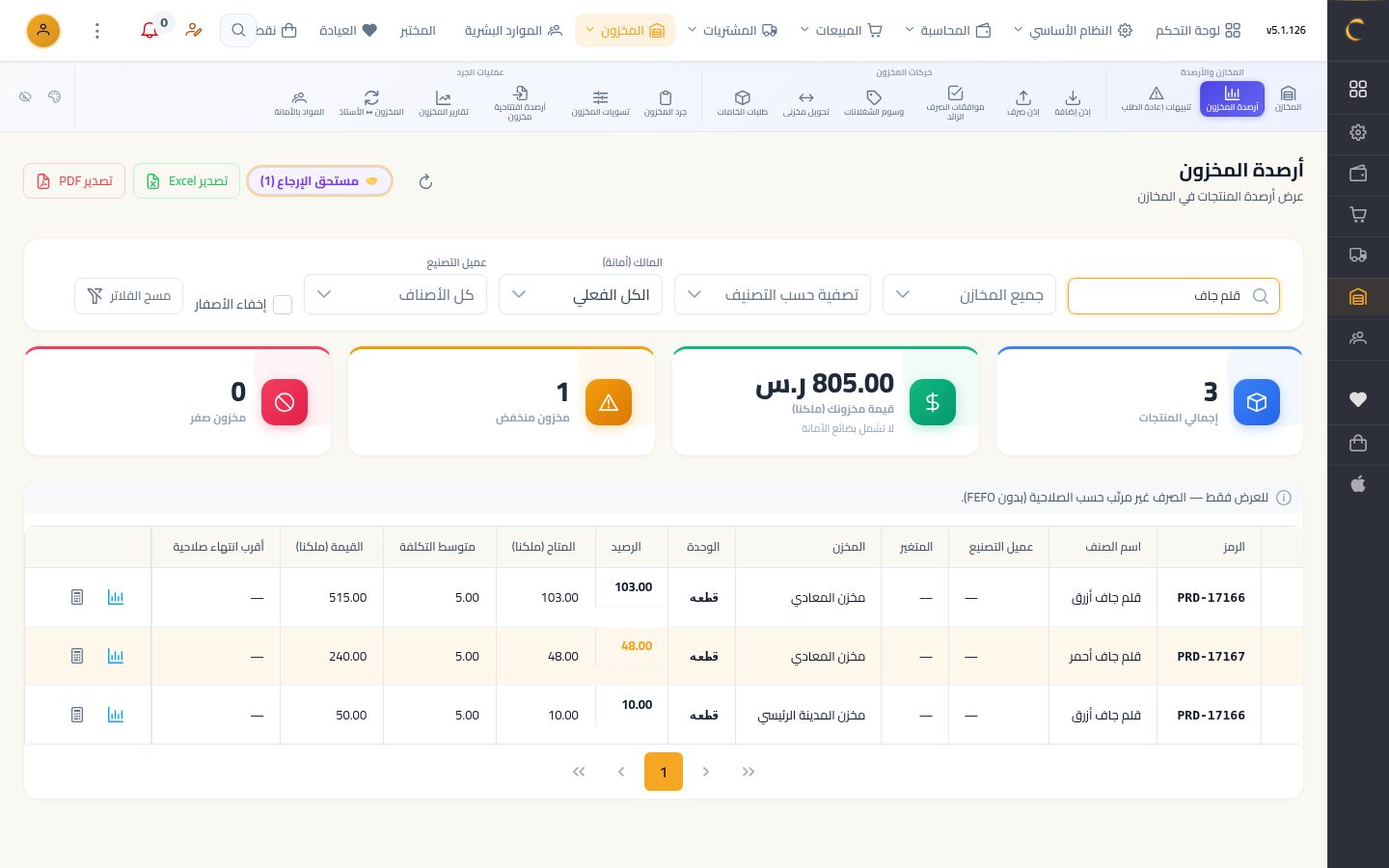The width and height of the screenshot is (1389, 868).
Task: Click the user avatar icon
Action: point(43,31)
